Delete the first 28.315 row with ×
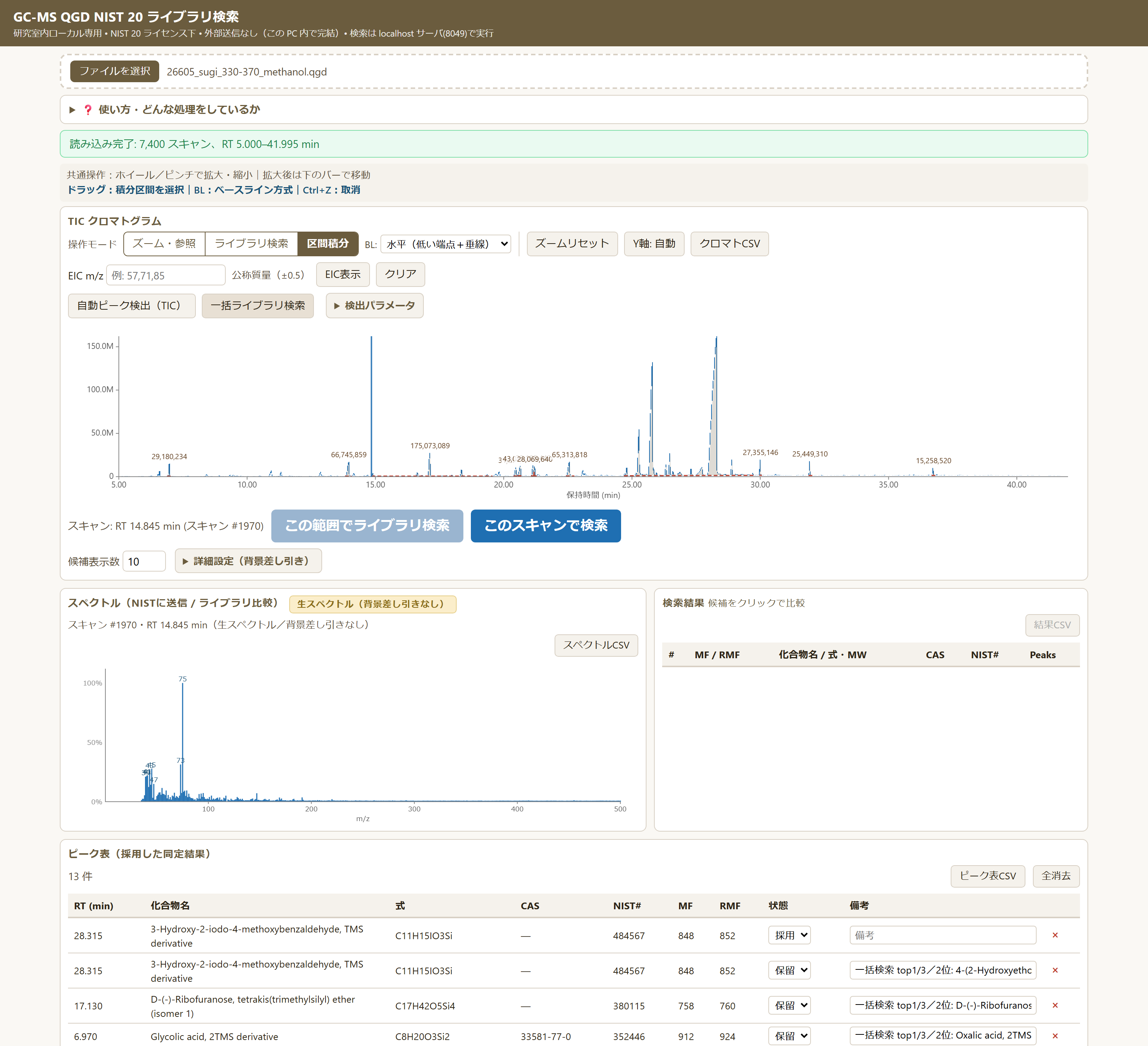 click(1055, 935)
